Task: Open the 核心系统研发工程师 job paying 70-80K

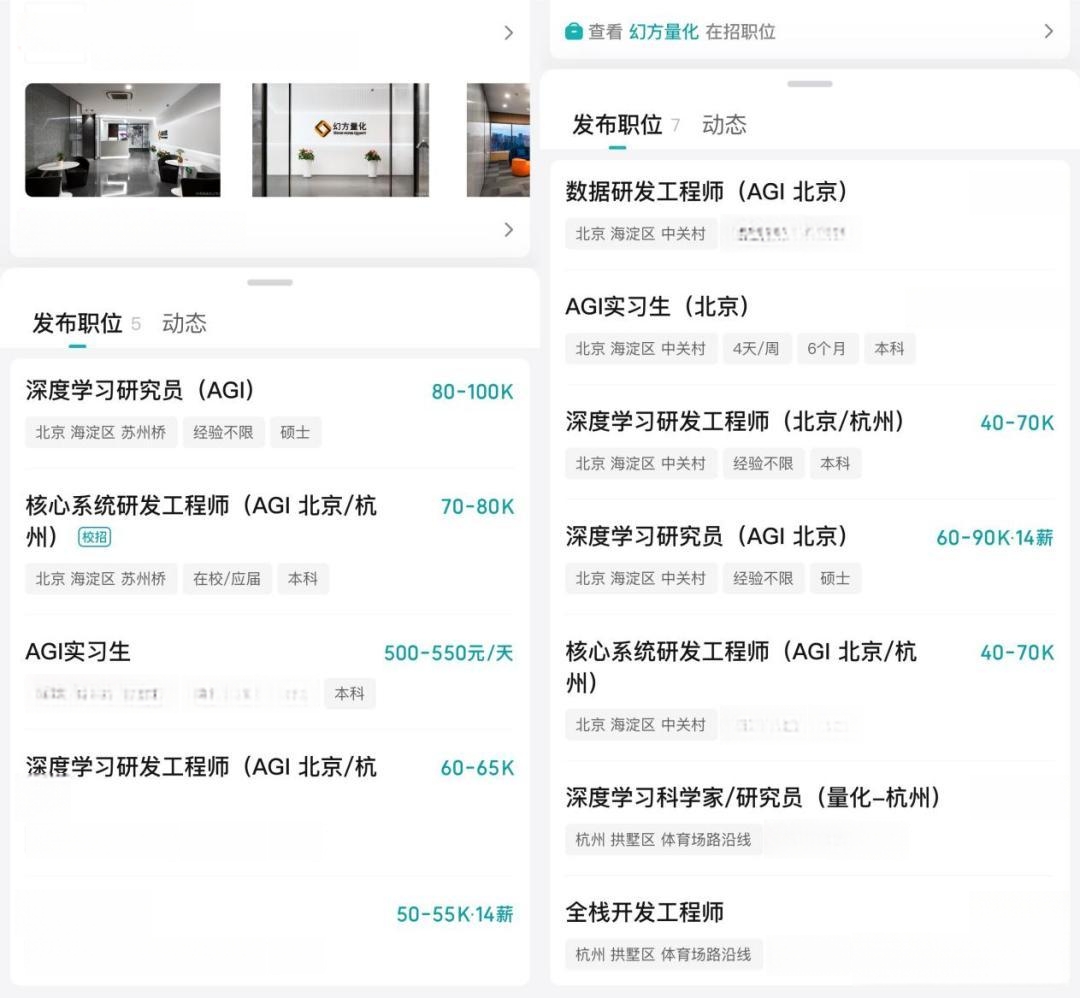Action: (201, 520)
